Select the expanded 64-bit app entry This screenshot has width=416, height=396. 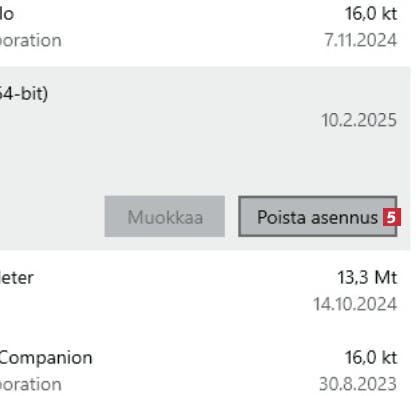205,158
